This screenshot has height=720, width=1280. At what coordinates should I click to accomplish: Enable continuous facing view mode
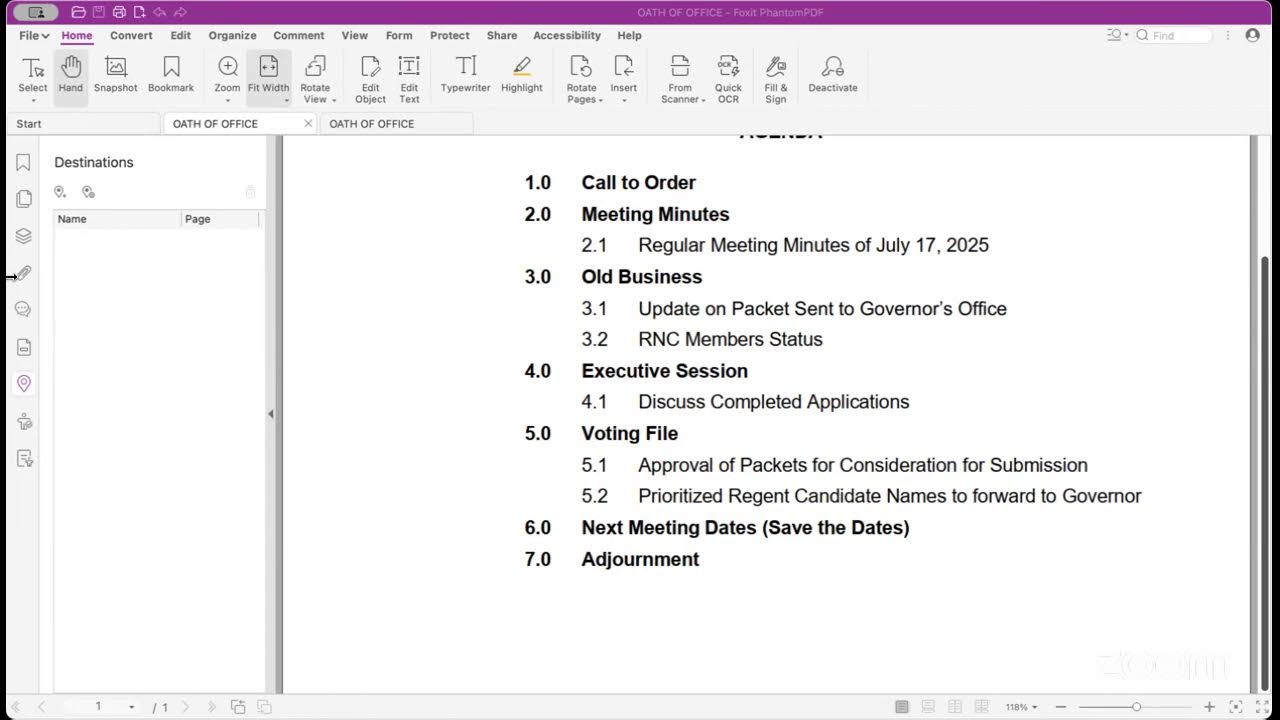pyautogui.click(x=982, y=707)
